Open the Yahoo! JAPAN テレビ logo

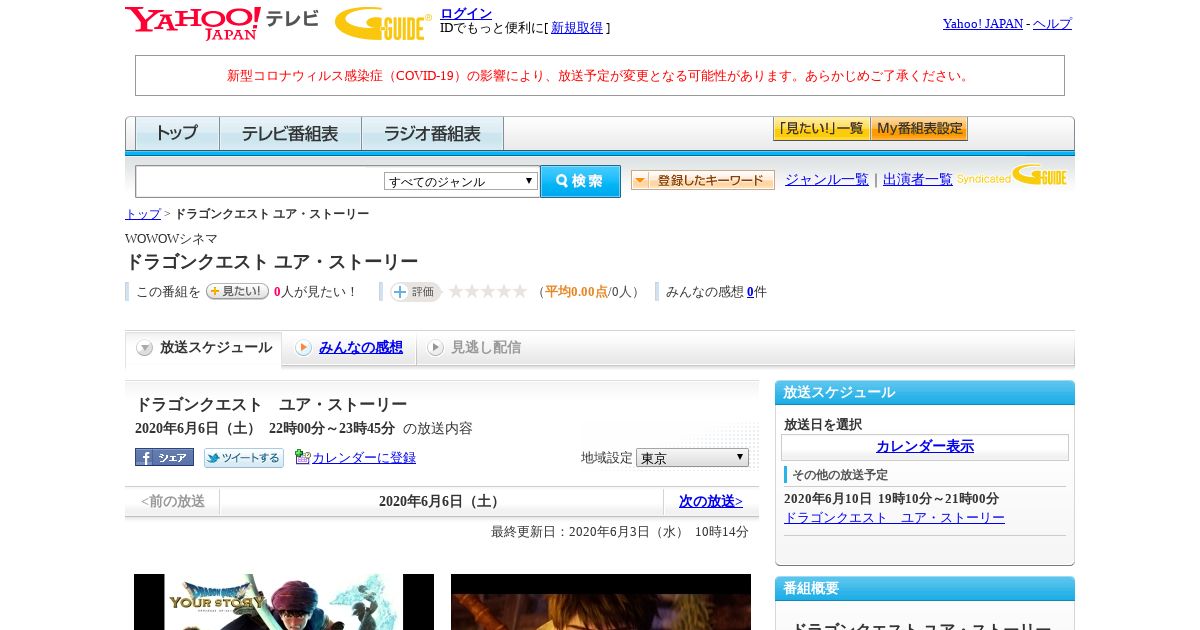point(222,23)
